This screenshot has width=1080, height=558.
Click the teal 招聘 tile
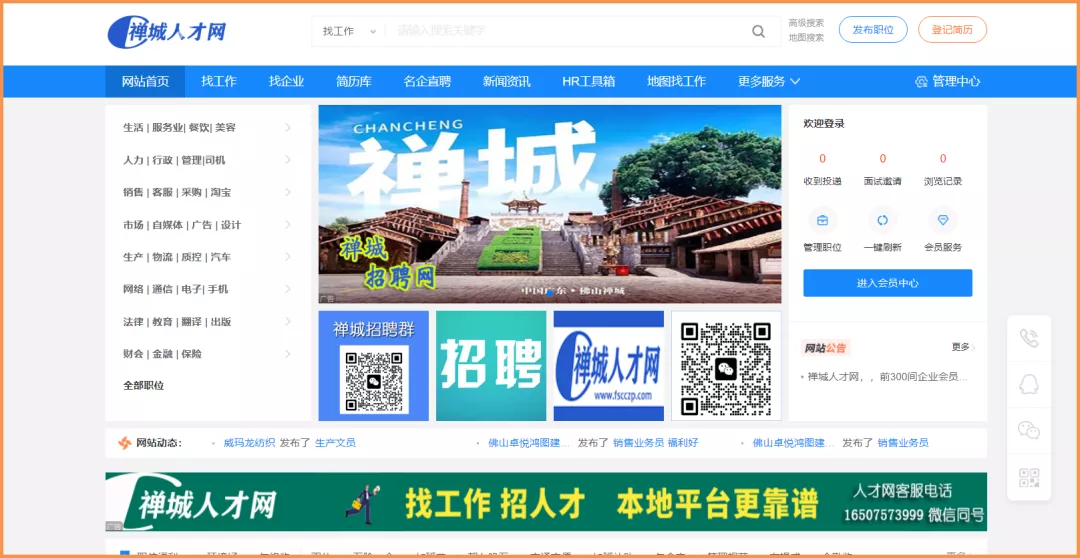pos(491,366)
